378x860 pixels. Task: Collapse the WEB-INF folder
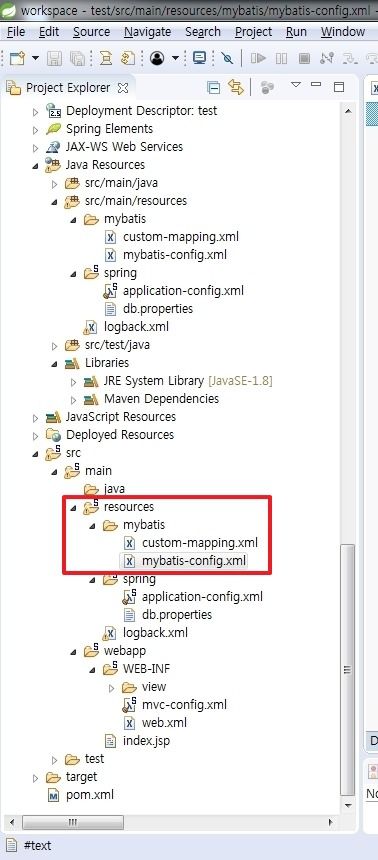click(92, 670)
